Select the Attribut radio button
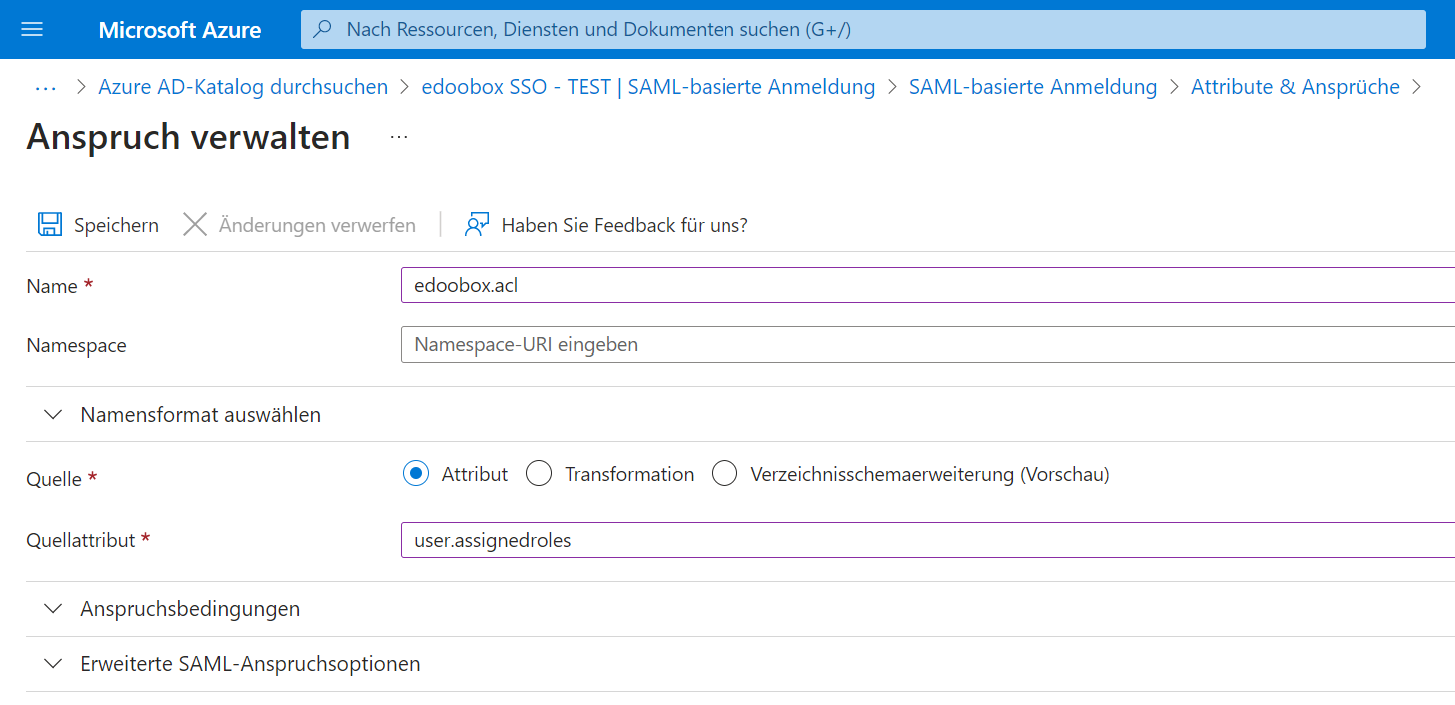The image size is (1455, 705). (416, 474)
